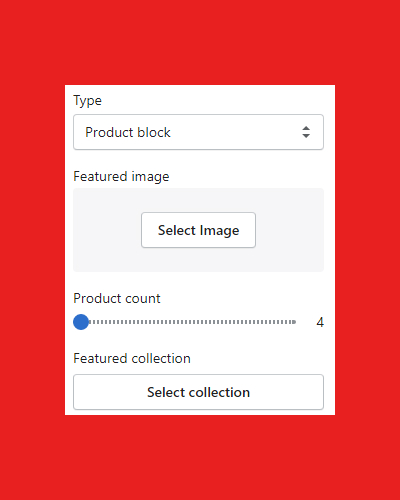
Task: Click the slider track just after the handle
Action: [x=95, y=322]
